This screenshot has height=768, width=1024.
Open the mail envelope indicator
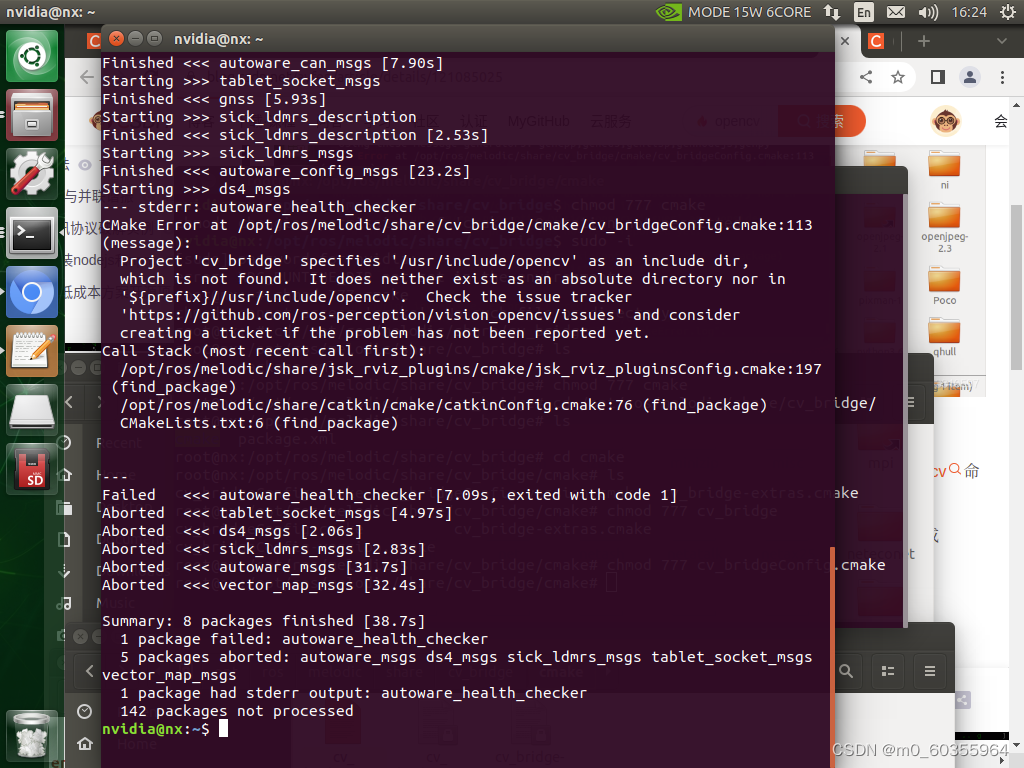pos(895,12)
